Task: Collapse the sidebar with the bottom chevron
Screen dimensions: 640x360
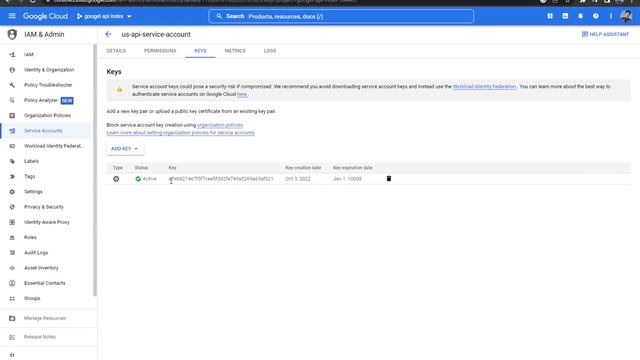Action: pos(12,355)
